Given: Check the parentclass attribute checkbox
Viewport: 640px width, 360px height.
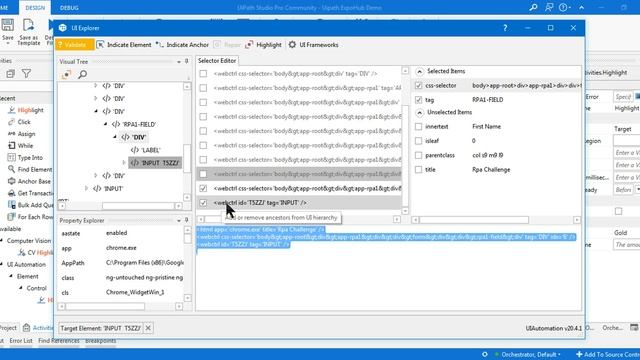Looking at the screenshot, I should tap(418, 155).
